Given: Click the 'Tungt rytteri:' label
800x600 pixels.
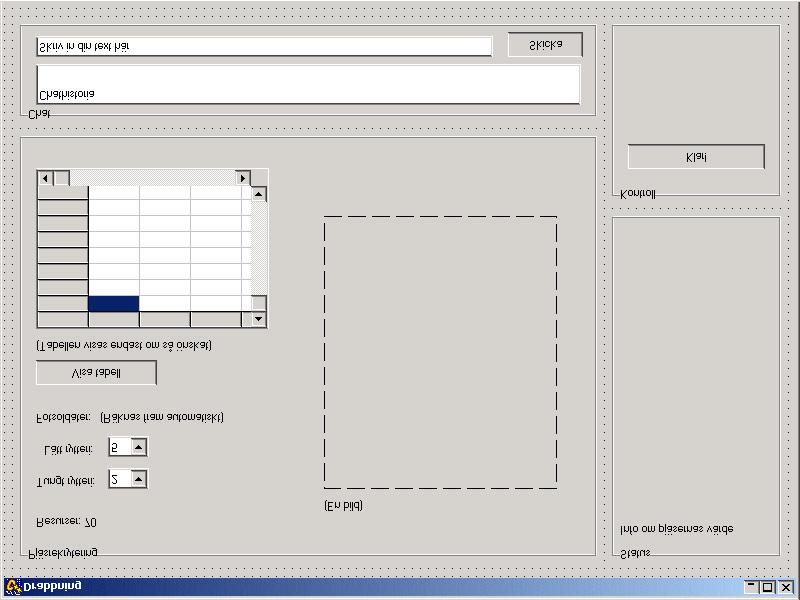Looking at the screenshot, I should pos(66,481).
